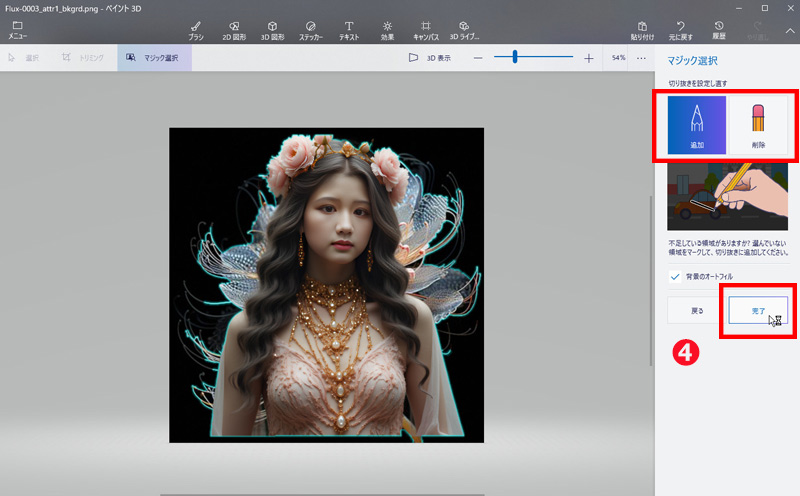Image resolution: width=800 pixels, height=496 pixels.
Task: Select the 削除 remove eraser tool
Action: pos(758,125)
